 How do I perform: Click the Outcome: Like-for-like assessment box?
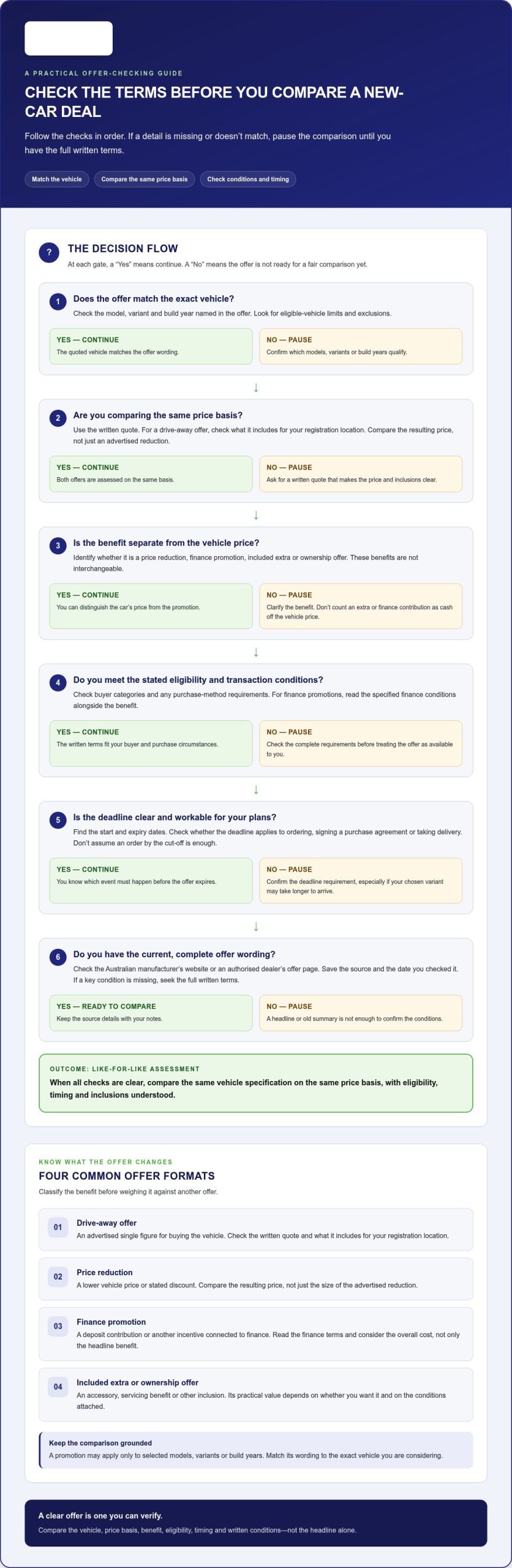click(256, 1083)
